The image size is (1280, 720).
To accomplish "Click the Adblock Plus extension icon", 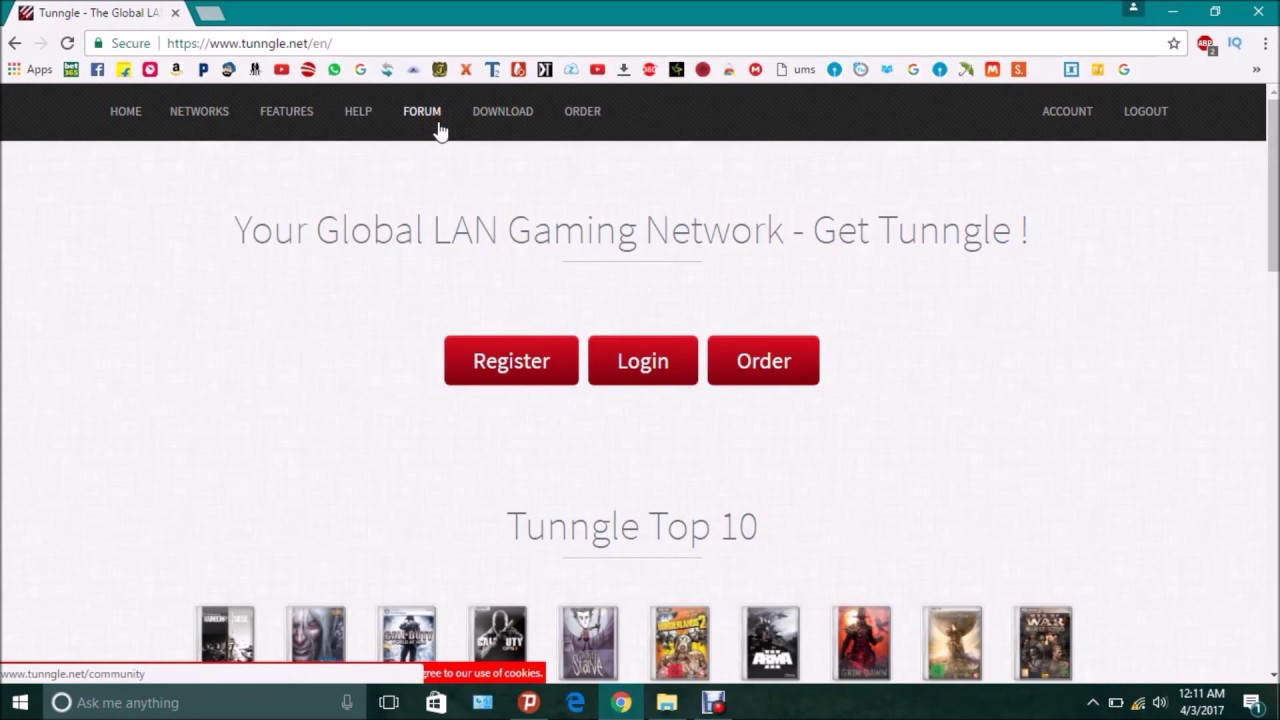I will [1206, 44].
